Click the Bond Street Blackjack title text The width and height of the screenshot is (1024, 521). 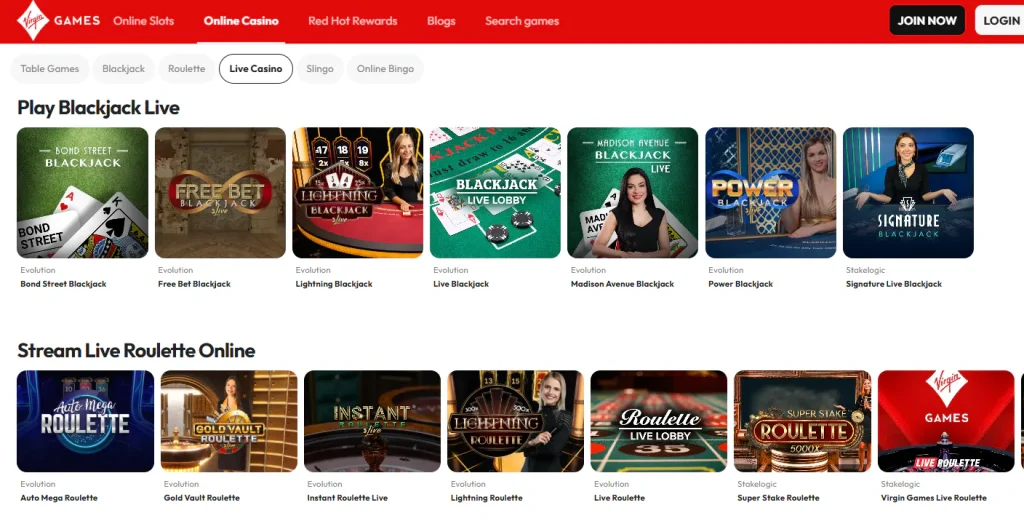click(x=63, y=284)
